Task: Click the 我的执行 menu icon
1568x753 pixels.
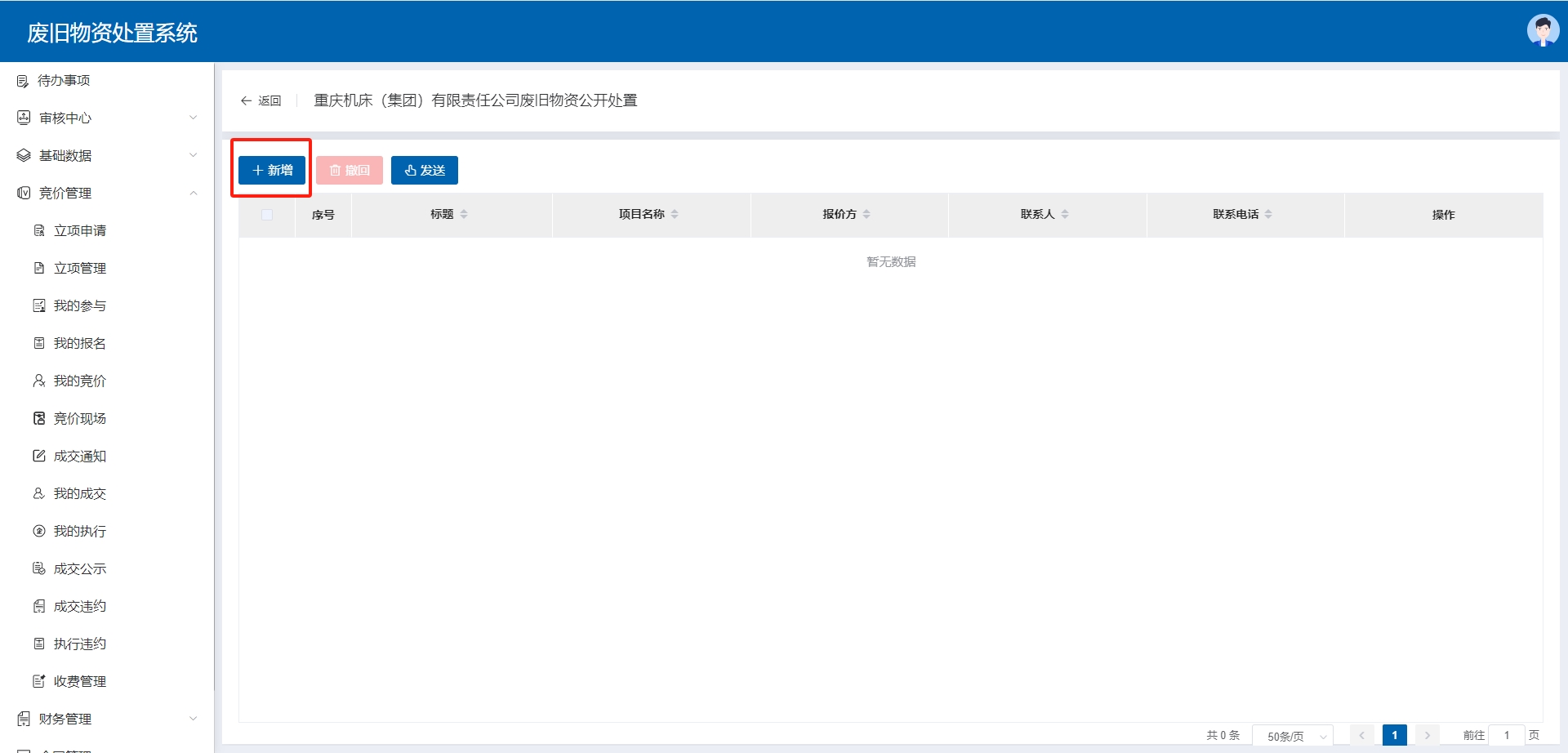Action: 38,531
